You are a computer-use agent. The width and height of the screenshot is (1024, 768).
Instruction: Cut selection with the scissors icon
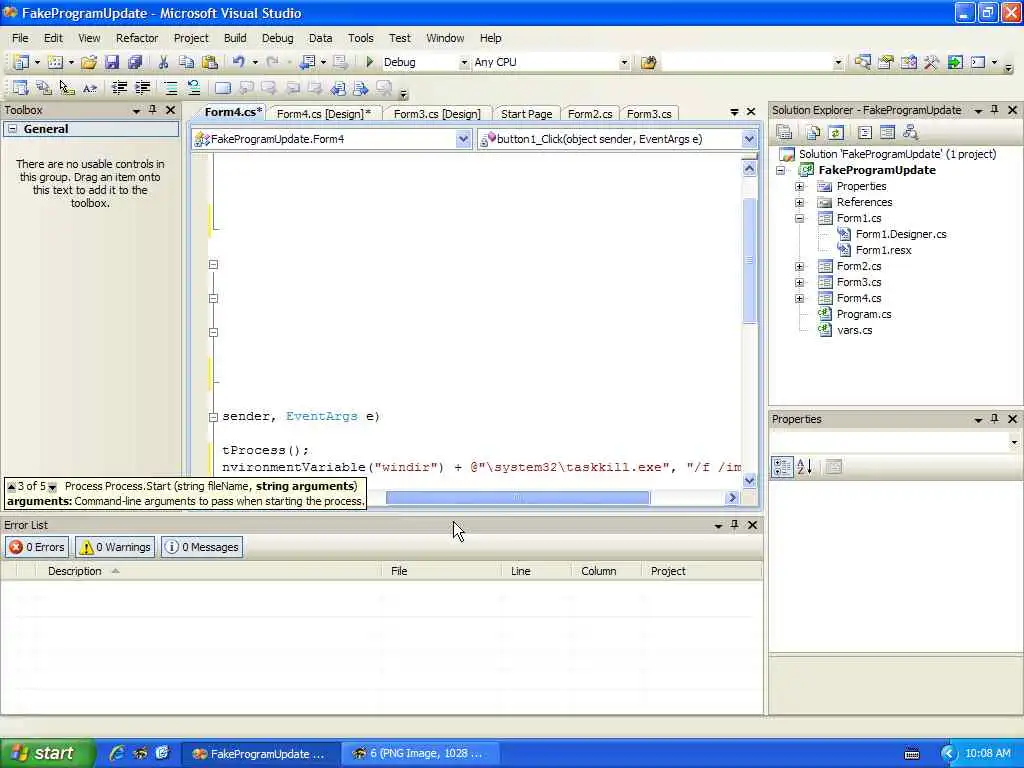[163, 62]
